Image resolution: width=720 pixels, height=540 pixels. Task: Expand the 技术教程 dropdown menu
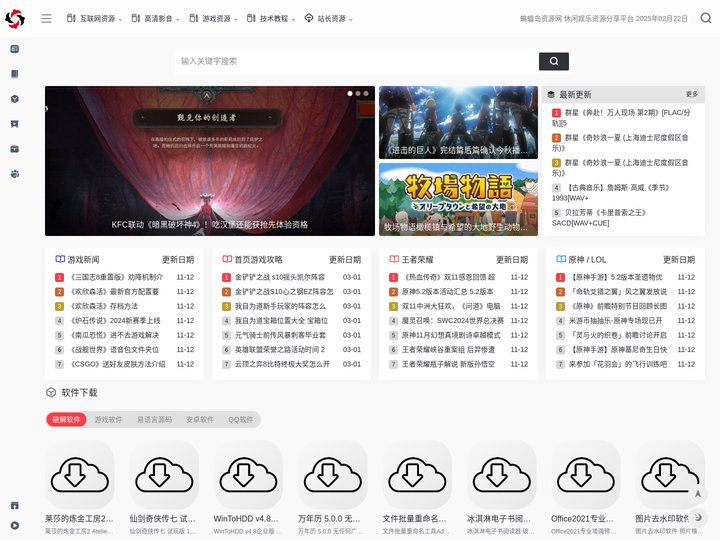271,18
